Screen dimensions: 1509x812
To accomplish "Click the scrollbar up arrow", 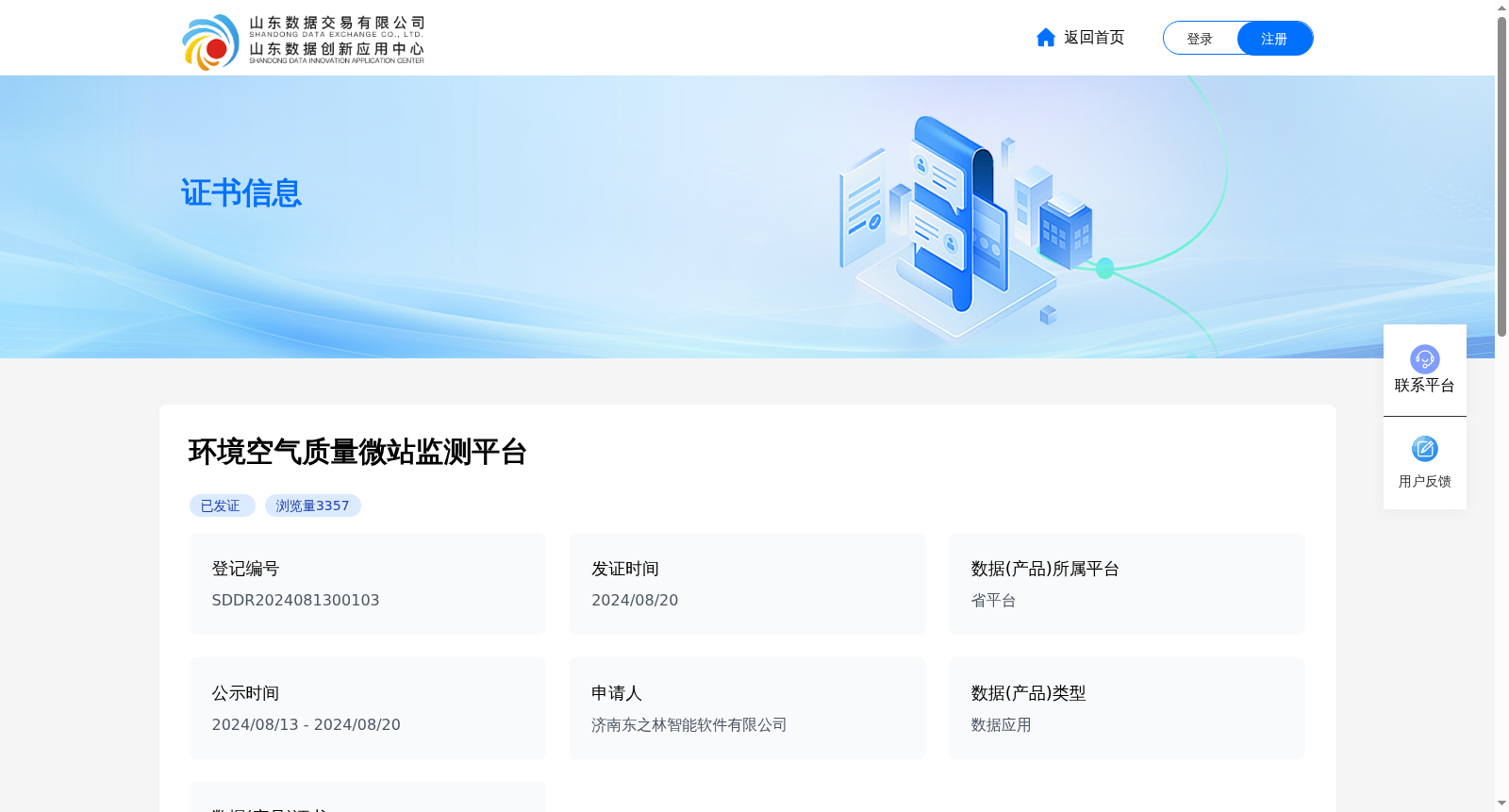I will [1501, 8].
